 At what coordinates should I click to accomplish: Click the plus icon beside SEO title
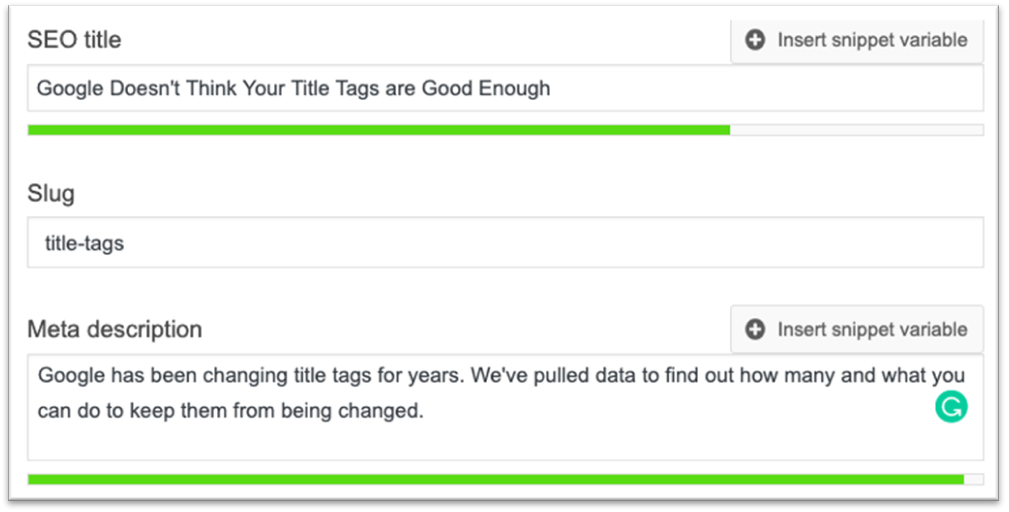click(x=755, y=40)
